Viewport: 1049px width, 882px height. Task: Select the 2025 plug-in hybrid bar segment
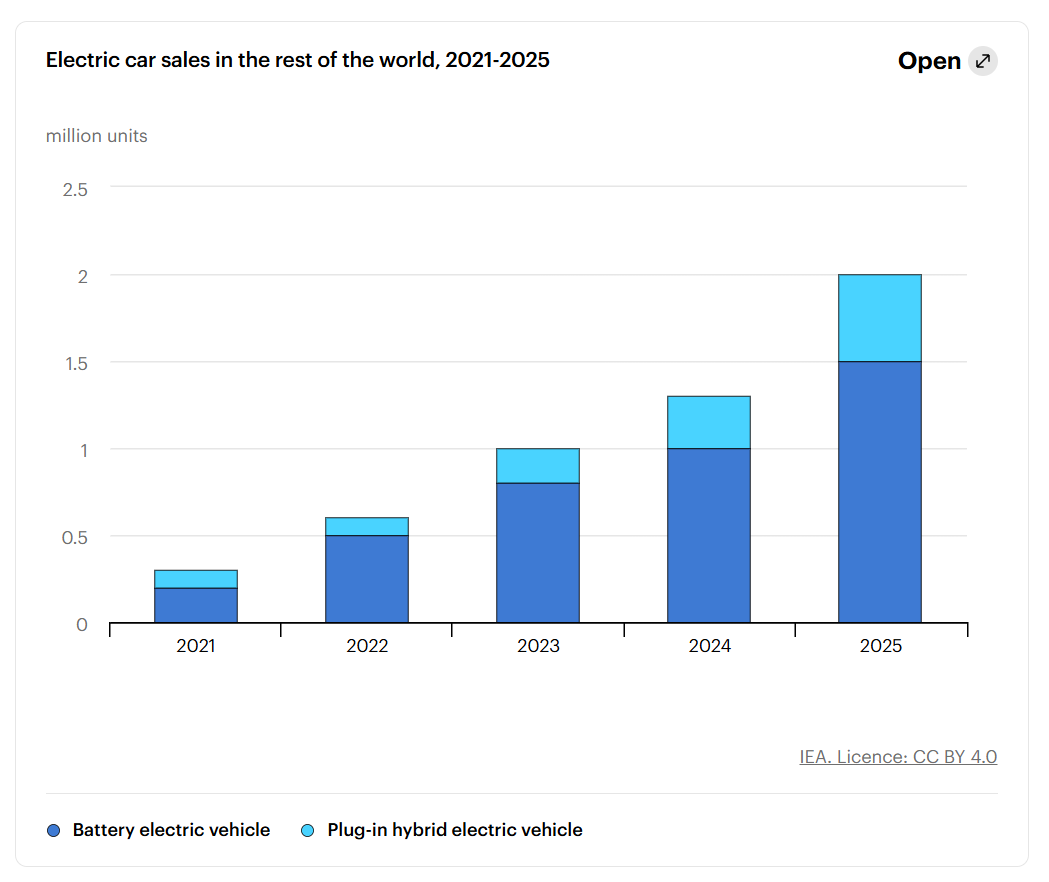(x=880, y=318)
